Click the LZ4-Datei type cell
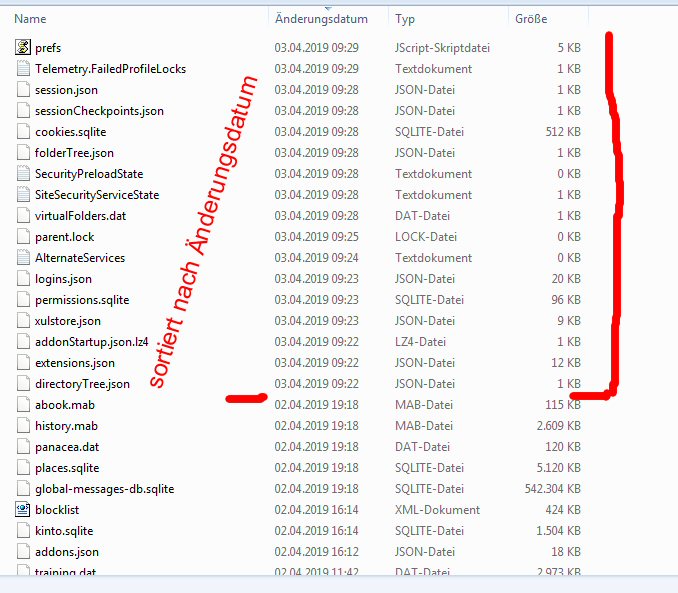 pos(420,342)
